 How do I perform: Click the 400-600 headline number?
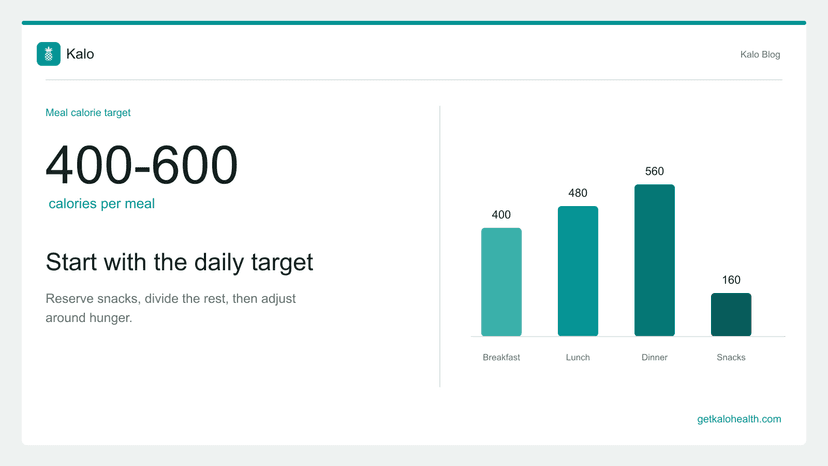point(142,165)
